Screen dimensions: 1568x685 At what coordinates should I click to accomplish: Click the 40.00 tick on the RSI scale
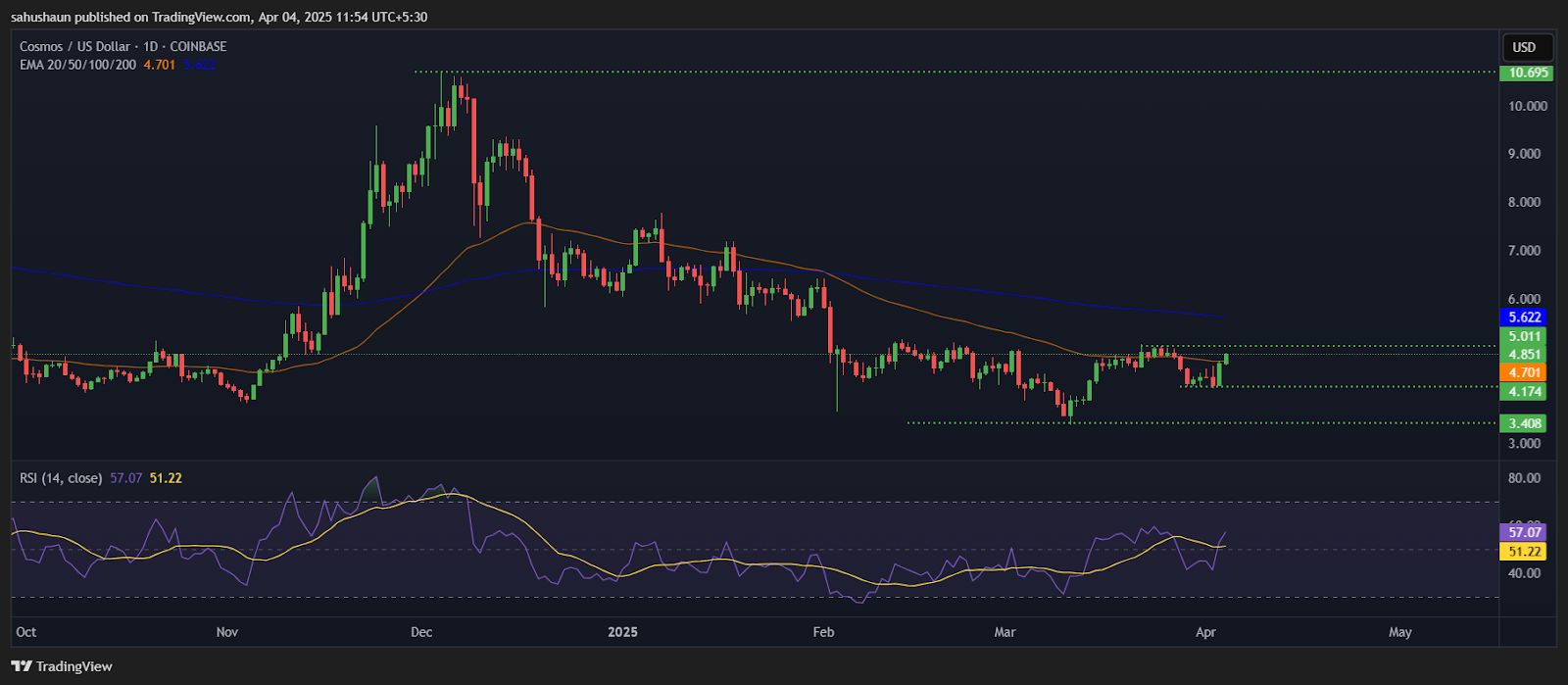pos(1525,573)
